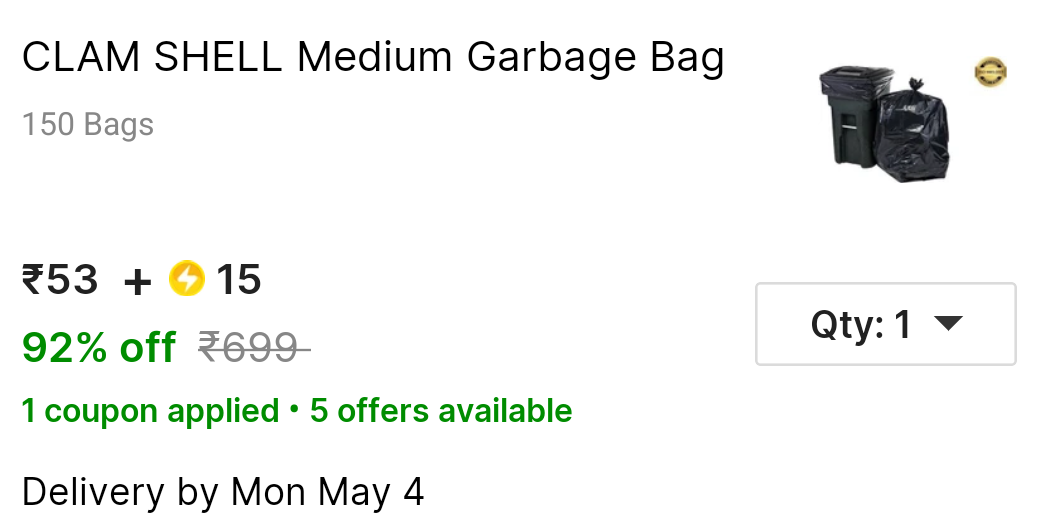Click the quantity dropdown arrow
The width and height of the screenshot is (1047, 531).
coord(947,324)
